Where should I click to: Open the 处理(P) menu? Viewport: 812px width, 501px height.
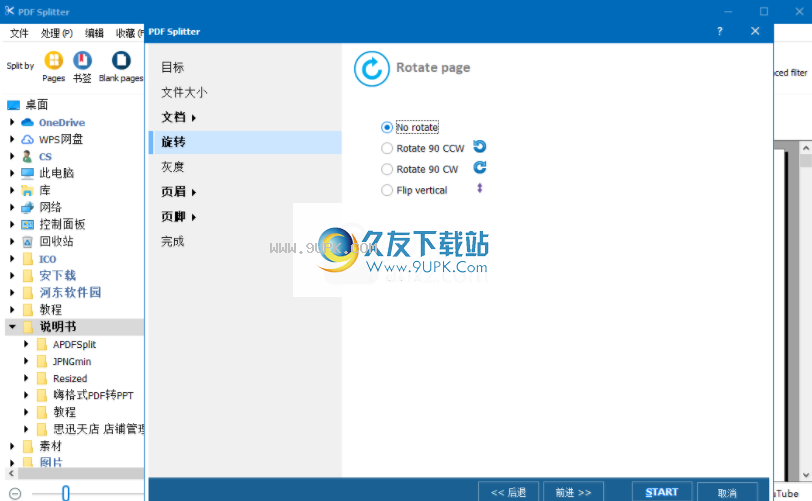pyautogui.click(x=57, y=33)
